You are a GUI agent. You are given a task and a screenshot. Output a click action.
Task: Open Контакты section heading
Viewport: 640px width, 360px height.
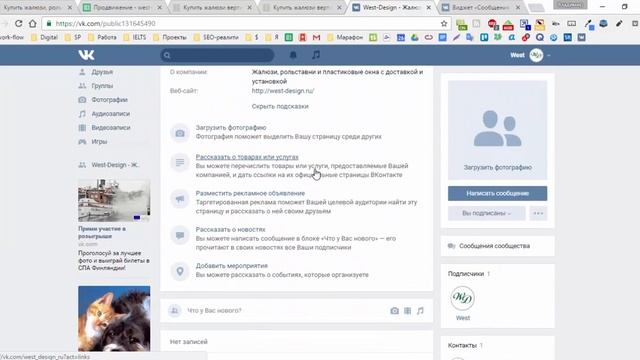462,345
